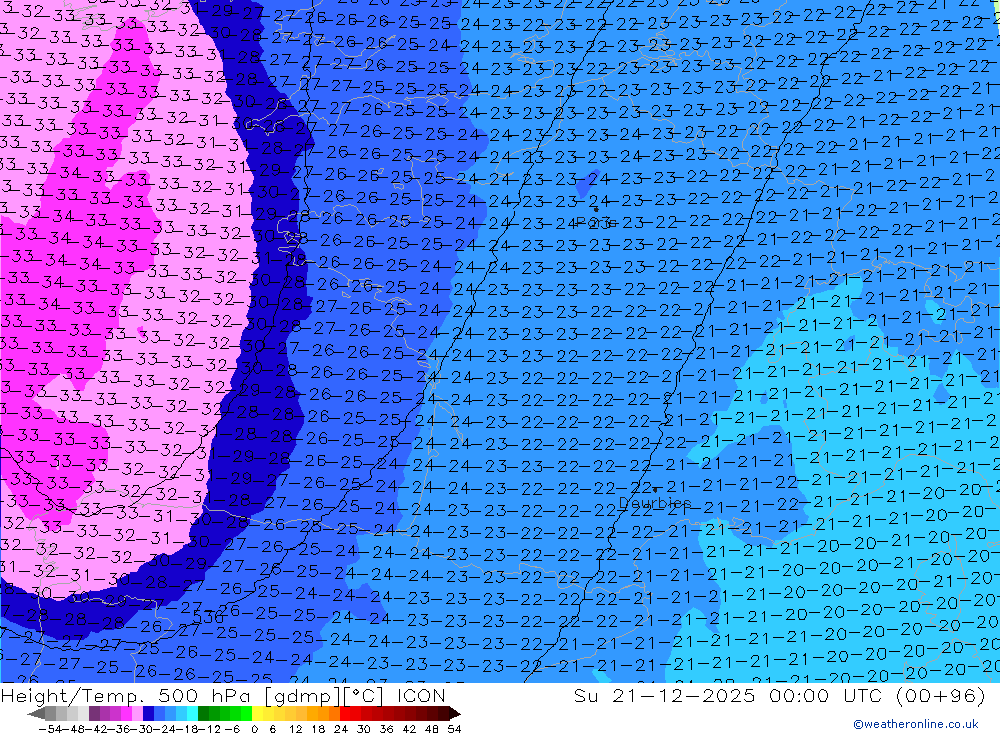Click the weatheronline.co.uk copyright link
Screen dimensions: 1000x733
coord(916,723)
